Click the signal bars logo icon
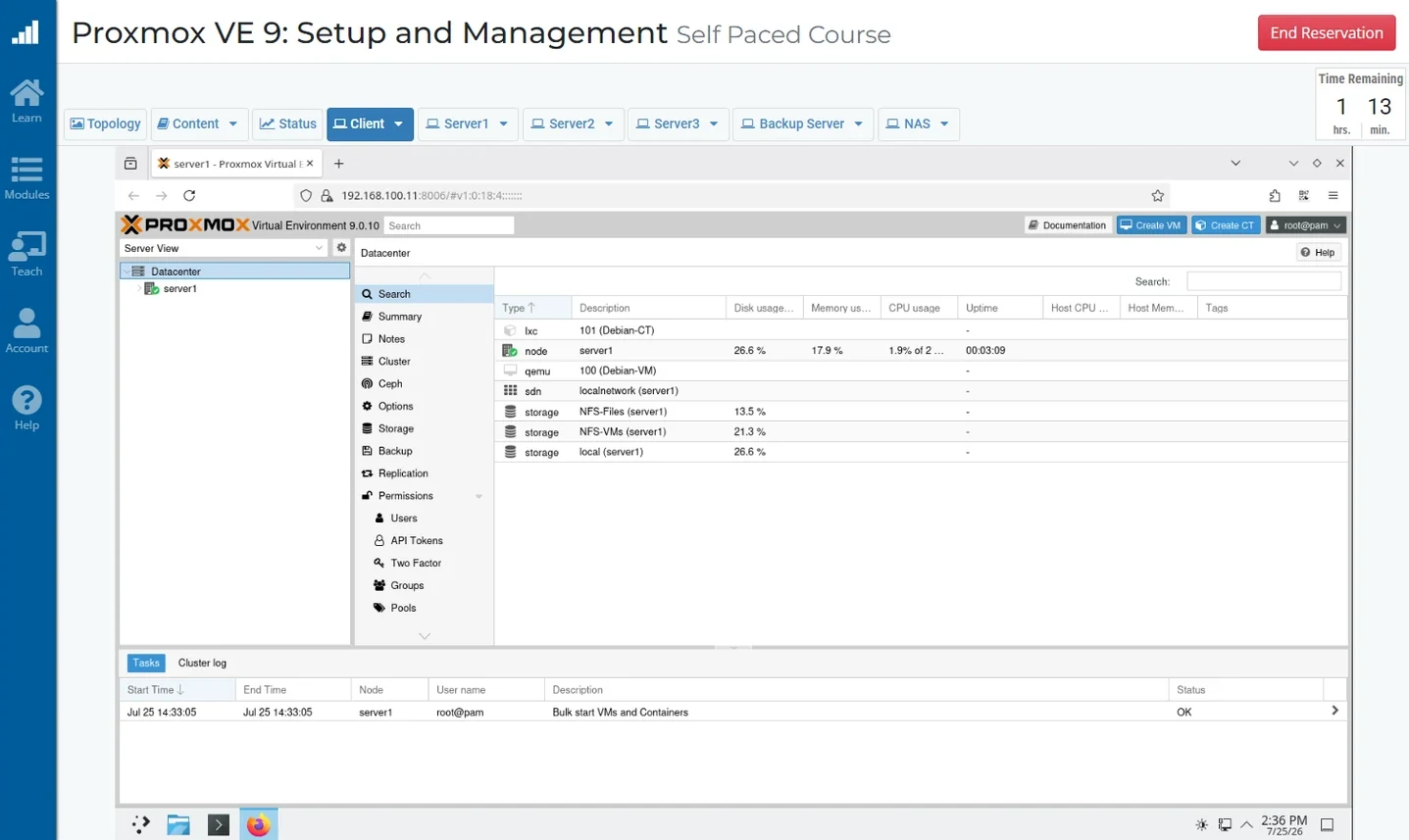Image resolution: width=1409 pixels, height=840 pixels. tap(25, 32)
